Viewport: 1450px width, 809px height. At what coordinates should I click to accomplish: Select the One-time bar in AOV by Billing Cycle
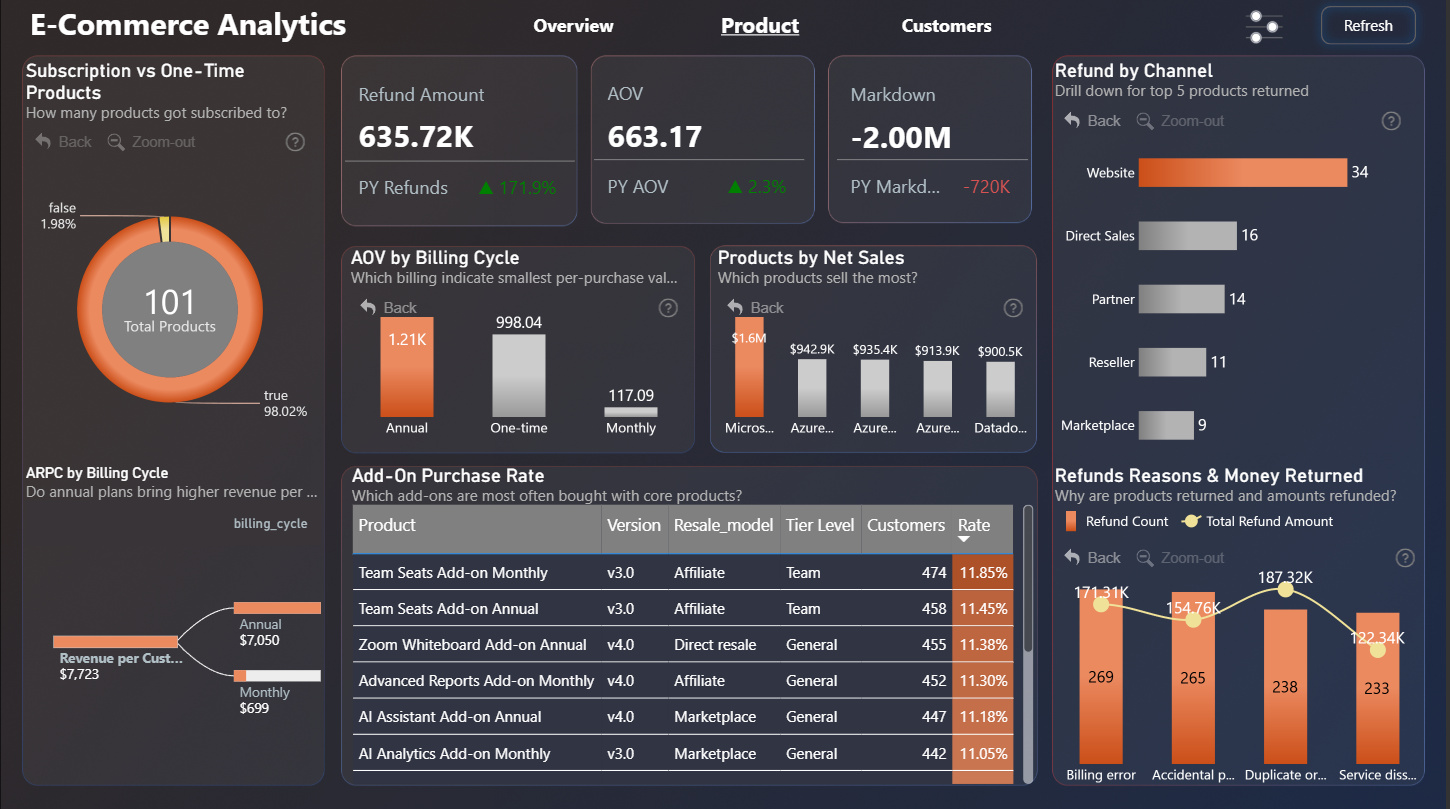pyautogui.click(x=519, y=376)
